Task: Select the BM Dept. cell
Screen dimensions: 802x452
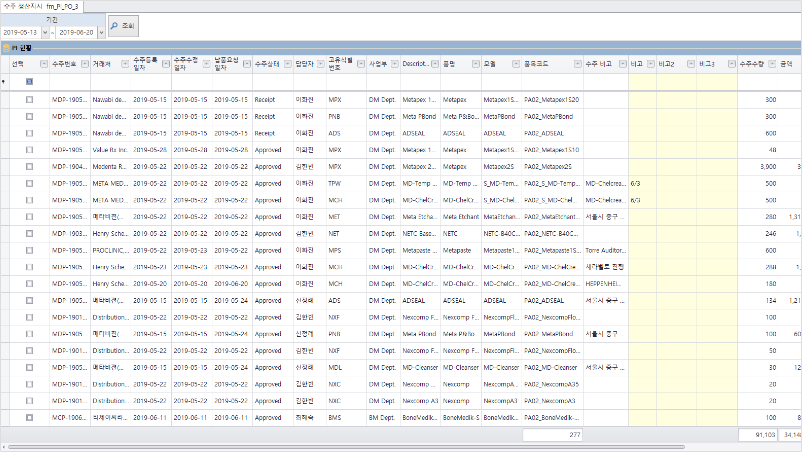Action: click(382, 417)
